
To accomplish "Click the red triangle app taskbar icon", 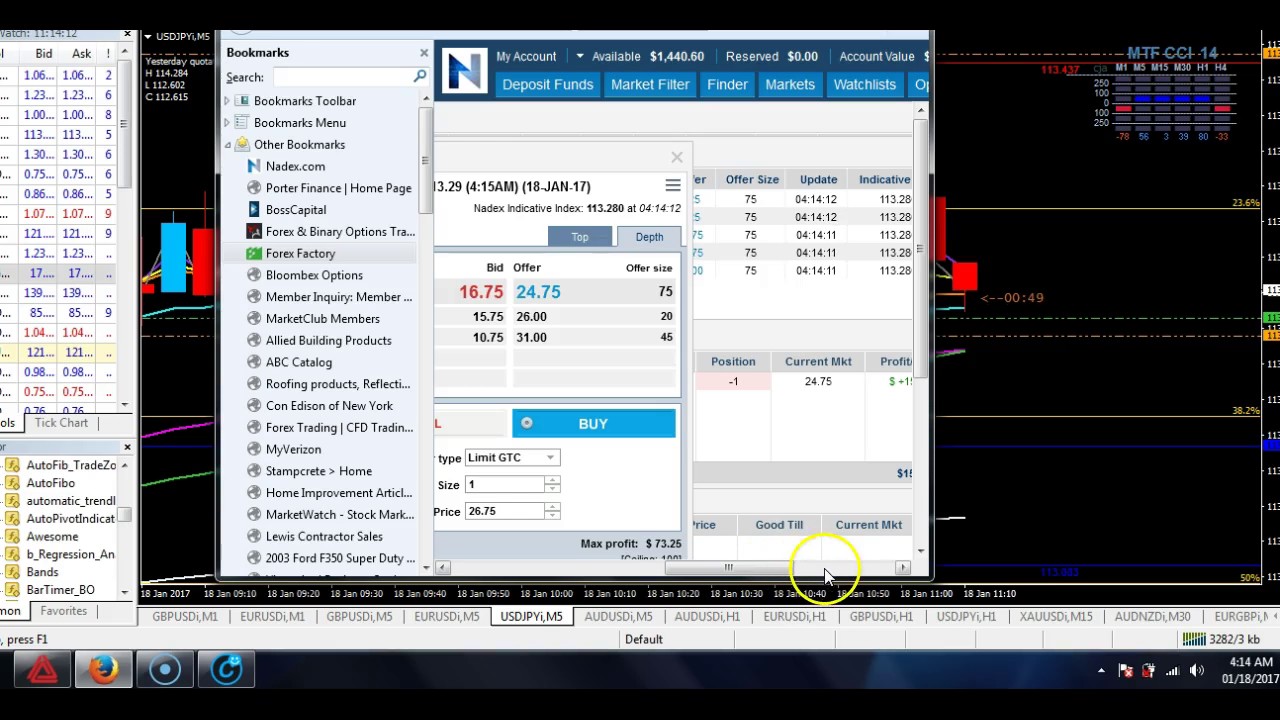I will pyautogui.click(x=43, y=669).
